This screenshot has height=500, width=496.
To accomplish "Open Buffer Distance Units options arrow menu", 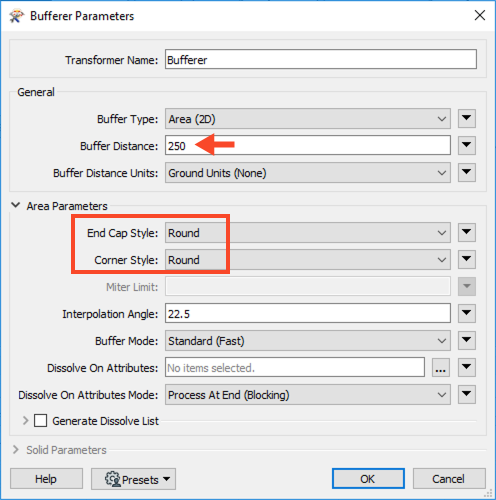I will (x=466, y=172).
